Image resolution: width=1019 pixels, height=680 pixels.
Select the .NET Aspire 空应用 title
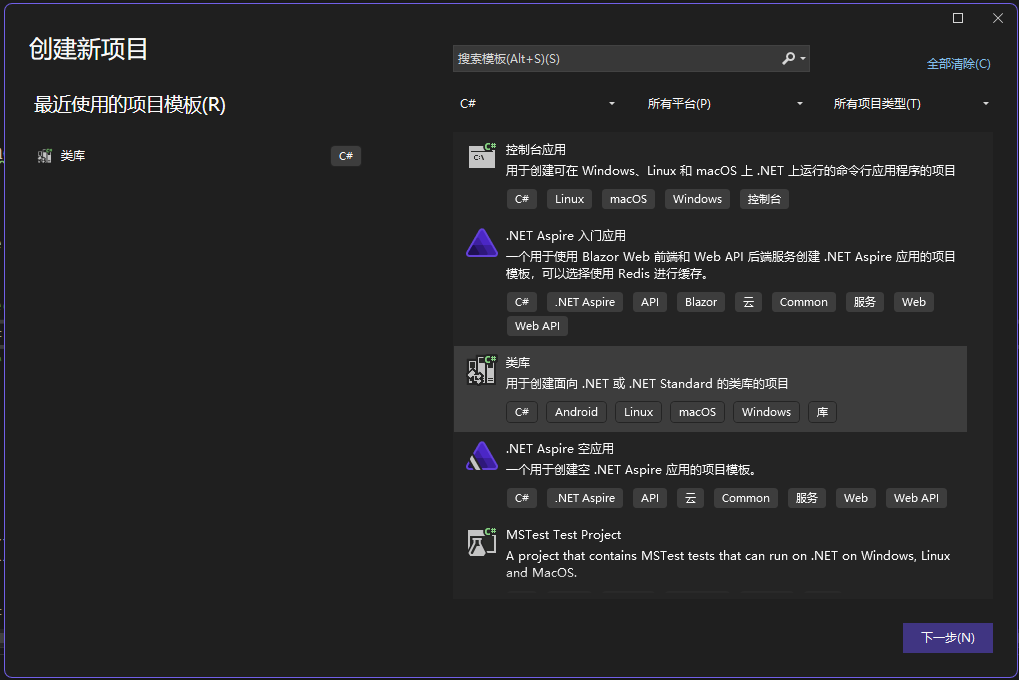coord(560,449)
